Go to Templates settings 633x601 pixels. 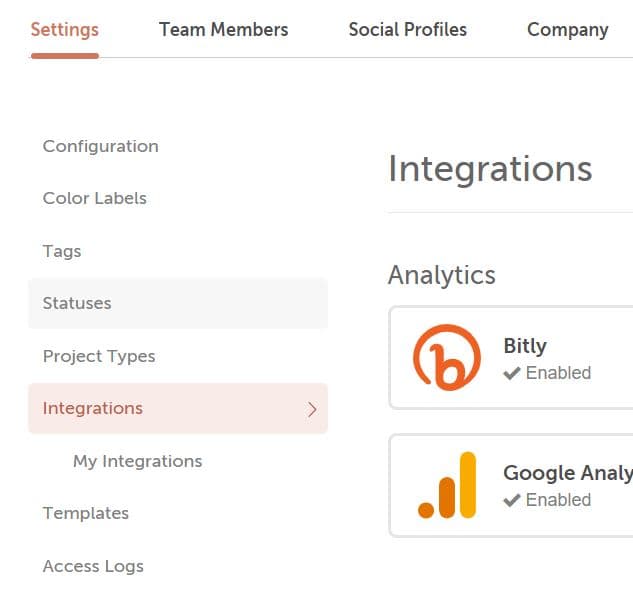click(85, 513)
